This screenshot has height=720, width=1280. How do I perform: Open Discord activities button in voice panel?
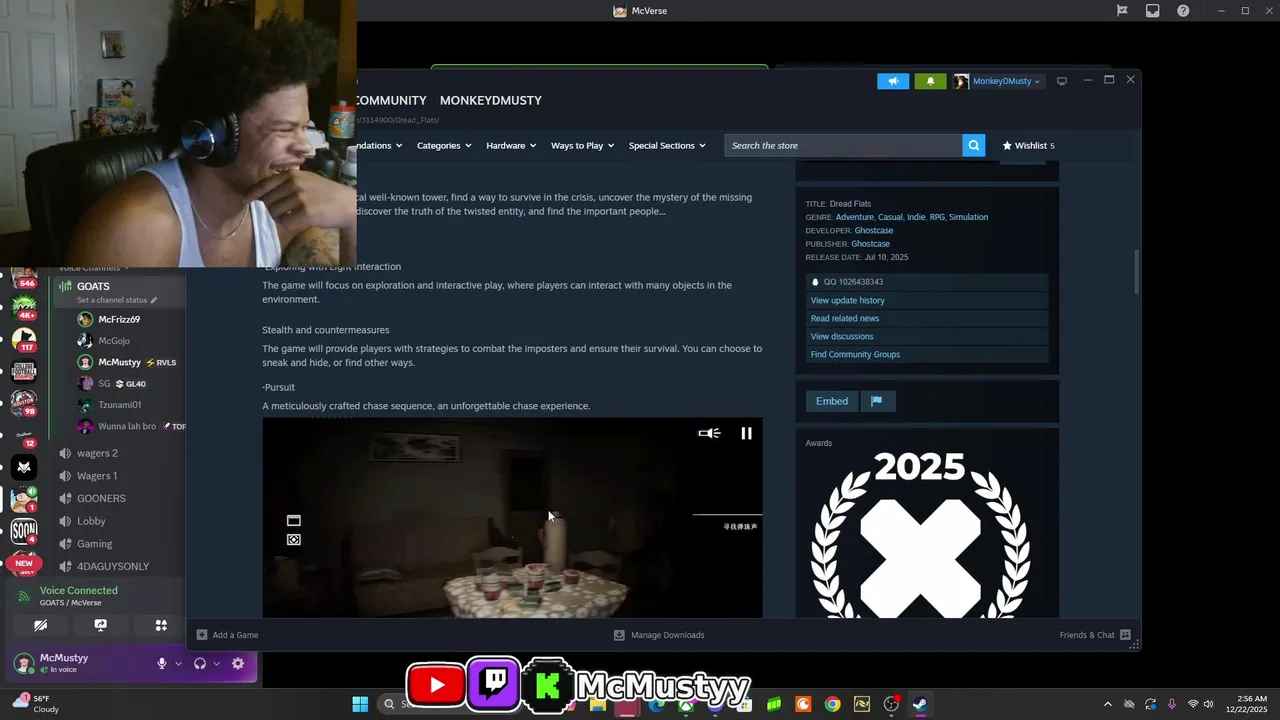[x=161, y=625]
